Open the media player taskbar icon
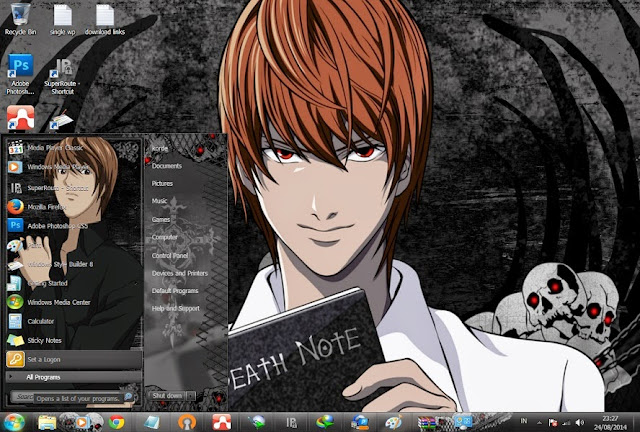 point(82,422)
